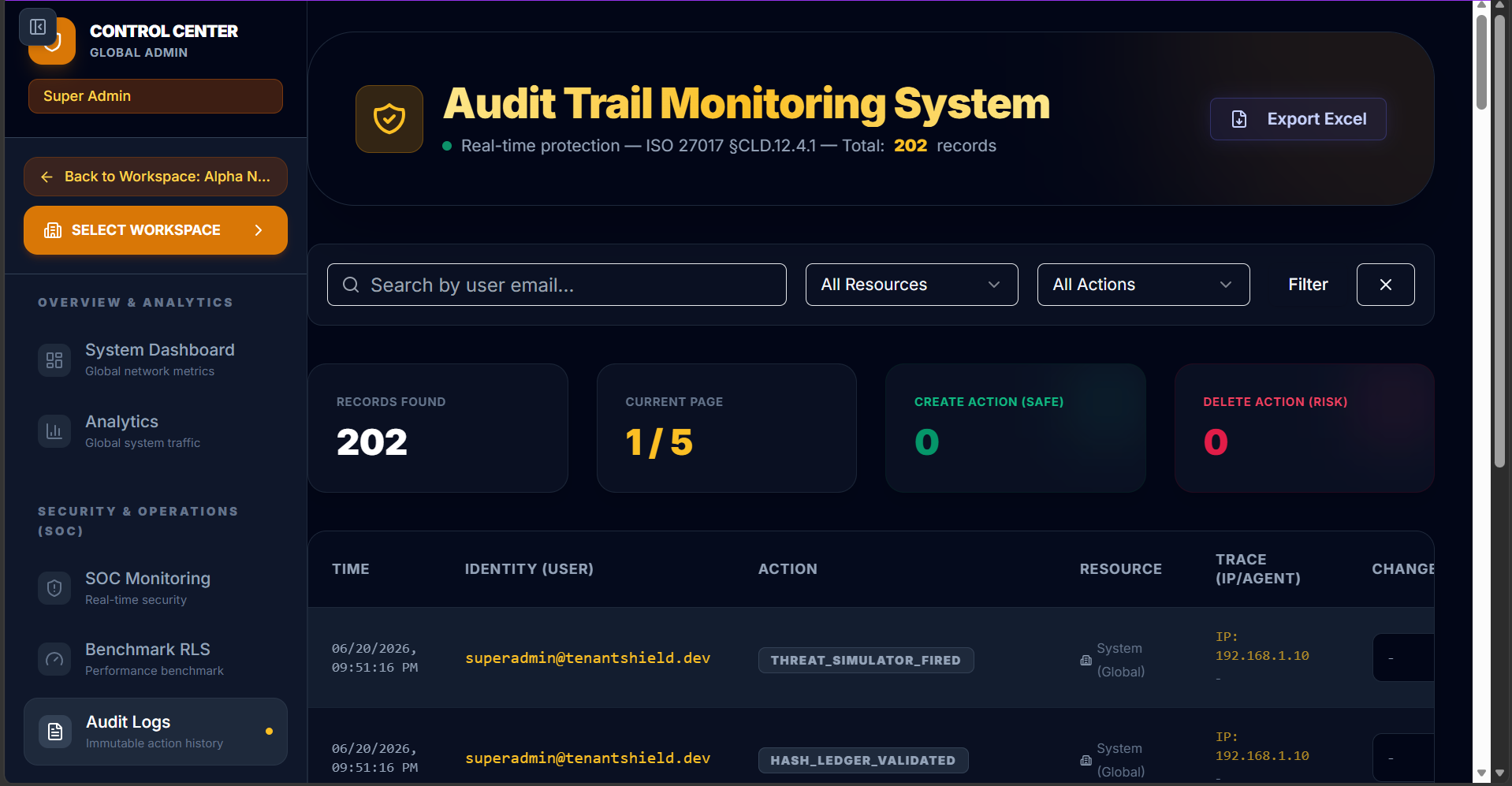Click the THREAT_SIMULATOR_FIRED action tag

tap(866, 661)
